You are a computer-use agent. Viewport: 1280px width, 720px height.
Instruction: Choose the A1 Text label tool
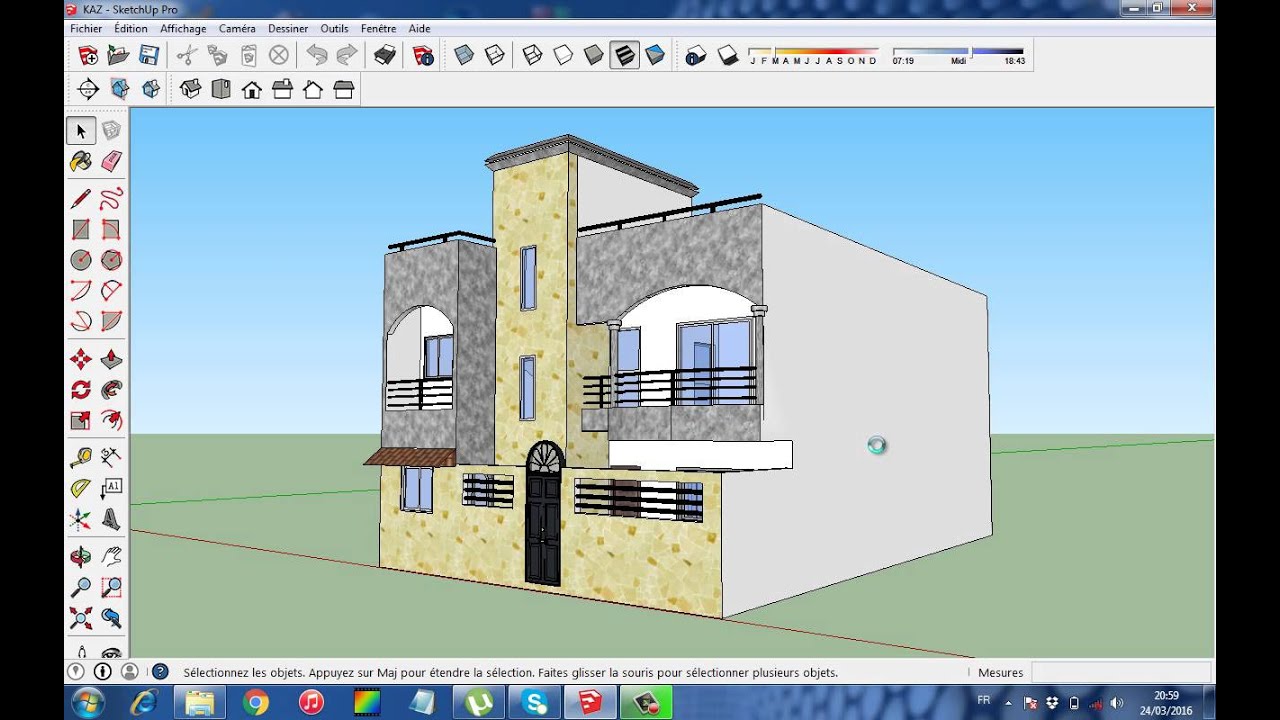(x=111, y=488)
